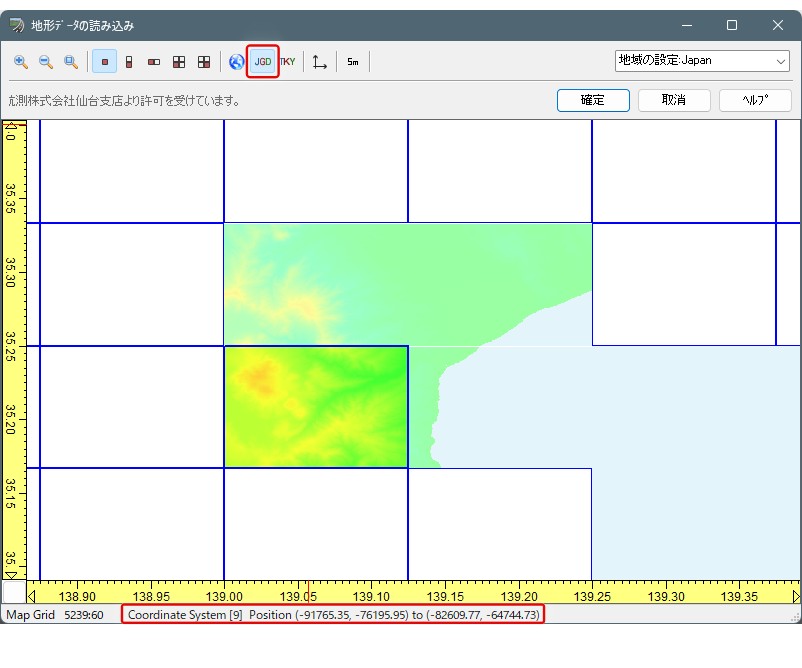802x668 pixels.
Task: Open the 地域の設定:Japan dropdown
Action: point(702,61)
